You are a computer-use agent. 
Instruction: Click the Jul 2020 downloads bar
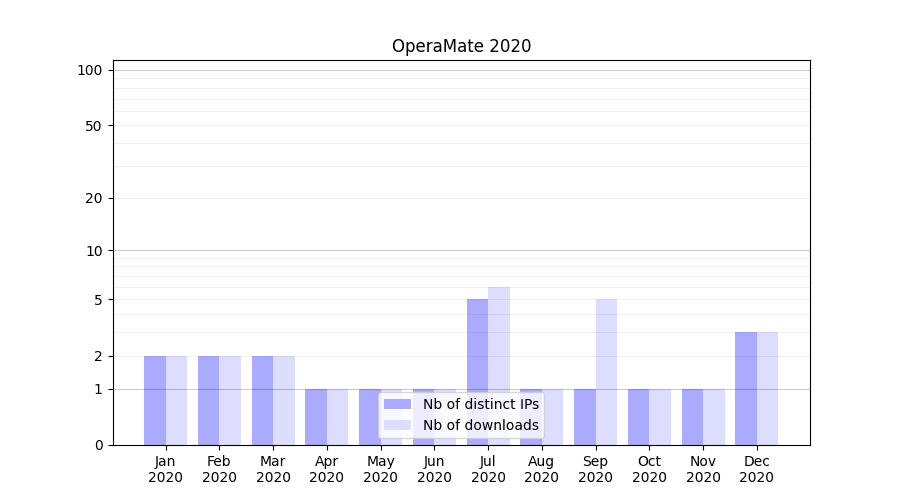(x=499, y=366)
